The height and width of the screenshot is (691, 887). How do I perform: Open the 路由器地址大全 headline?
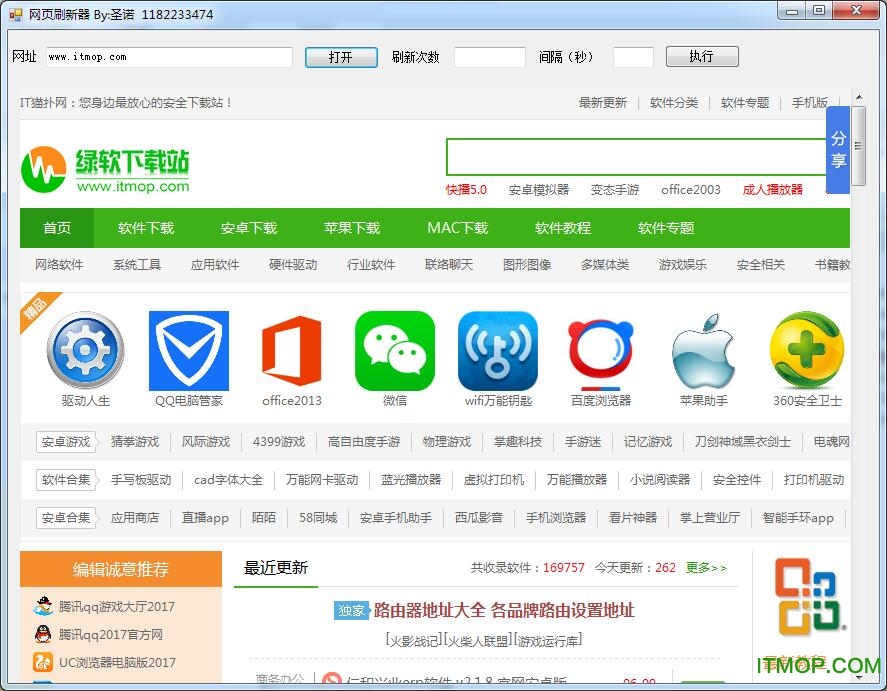(x=504, y=611)
